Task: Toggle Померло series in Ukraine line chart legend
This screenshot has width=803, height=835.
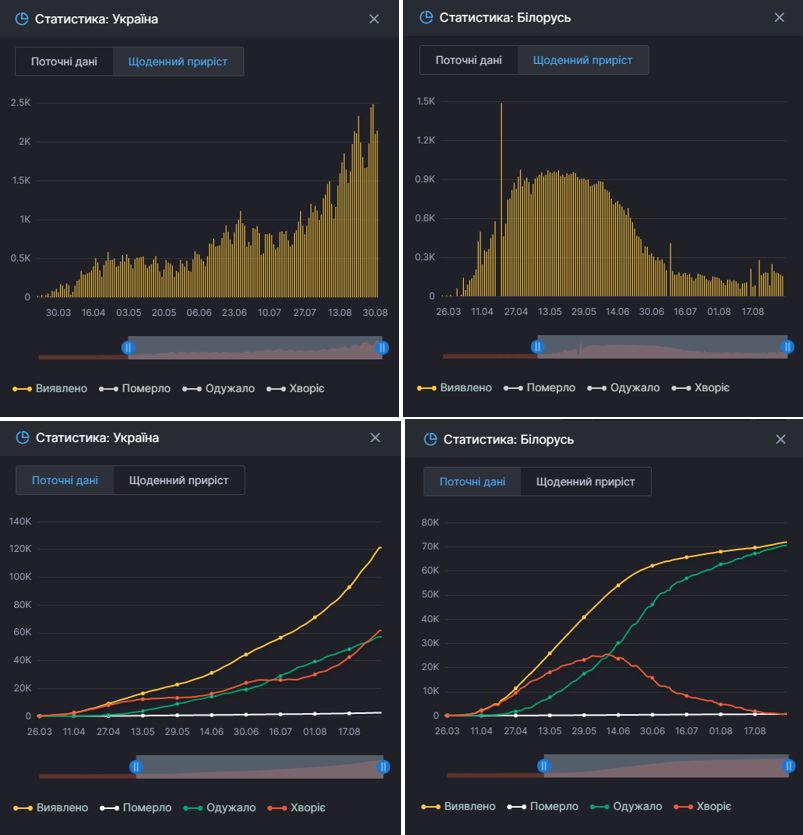Action: pyautogui.click(x=134, y=807)
